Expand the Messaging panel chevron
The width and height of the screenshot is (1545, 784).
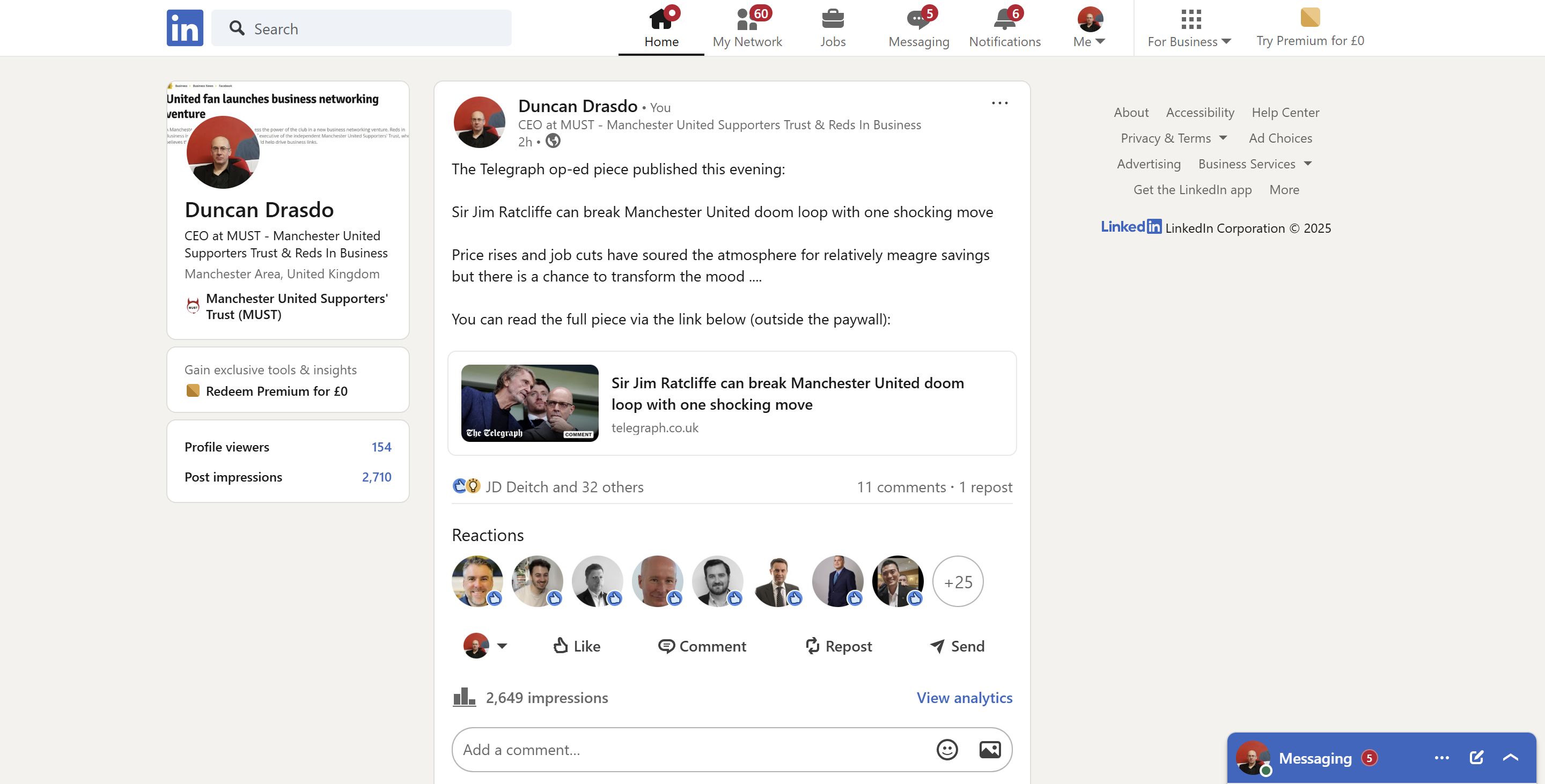click(x=1510, y=758)
